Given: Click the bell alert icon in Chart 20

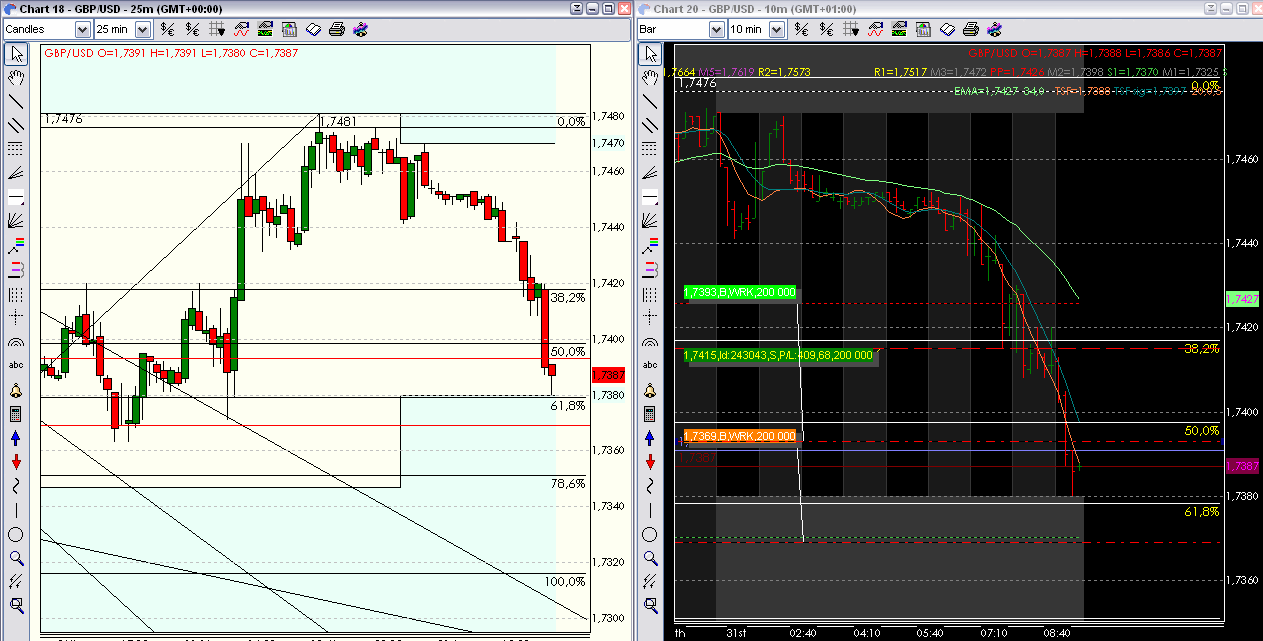Looking at the screenshot, I should pyautogui.click(x=650, y=389).
